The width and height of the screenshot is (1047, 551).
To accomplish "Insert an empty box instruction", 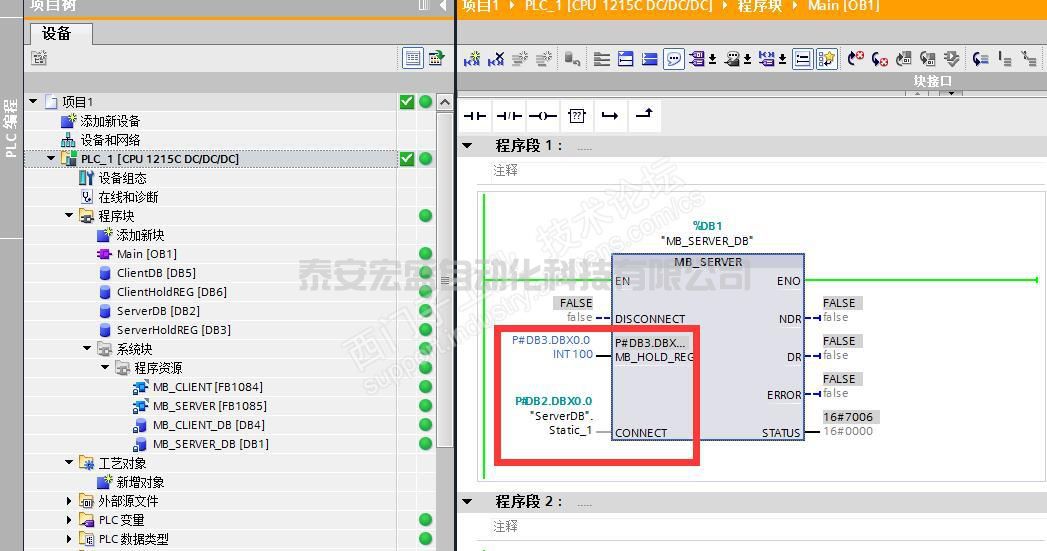I will click(x=576, y=116).
